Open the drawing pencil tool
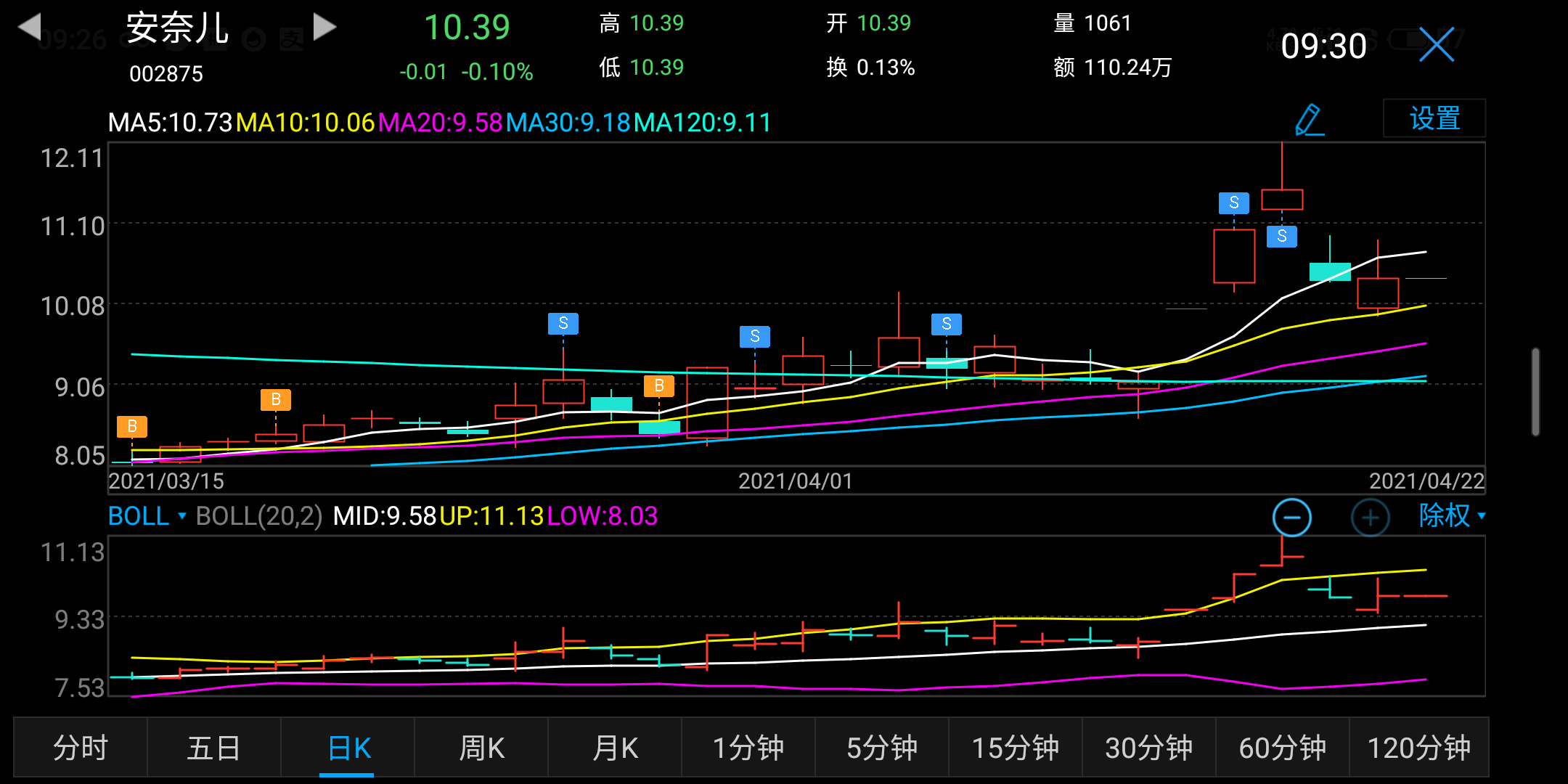The image size is (1568, 784). (x=1309, y=119)
